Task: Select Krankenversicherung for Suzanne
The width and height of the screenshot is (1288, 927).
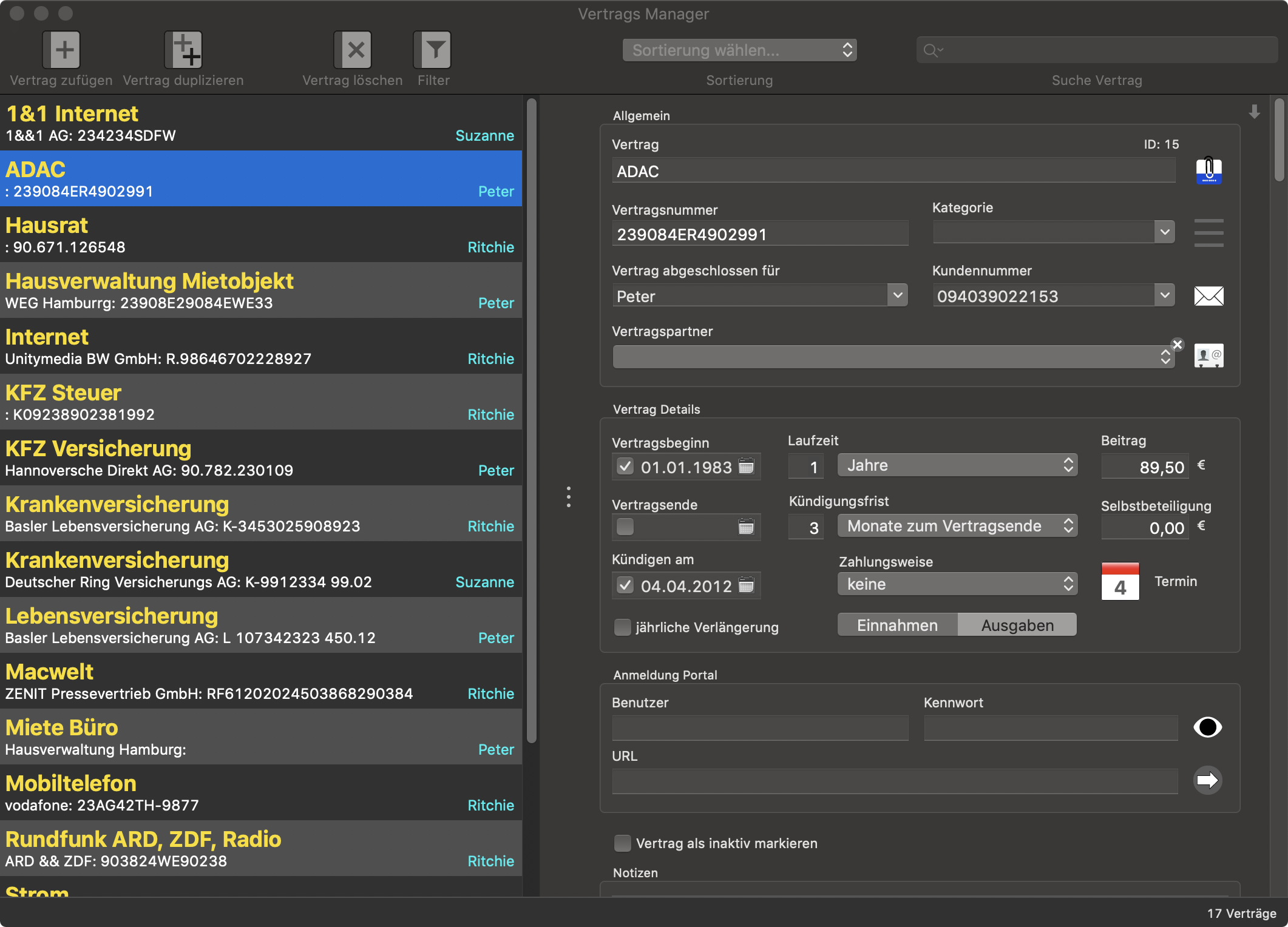Action: point(261,569)
